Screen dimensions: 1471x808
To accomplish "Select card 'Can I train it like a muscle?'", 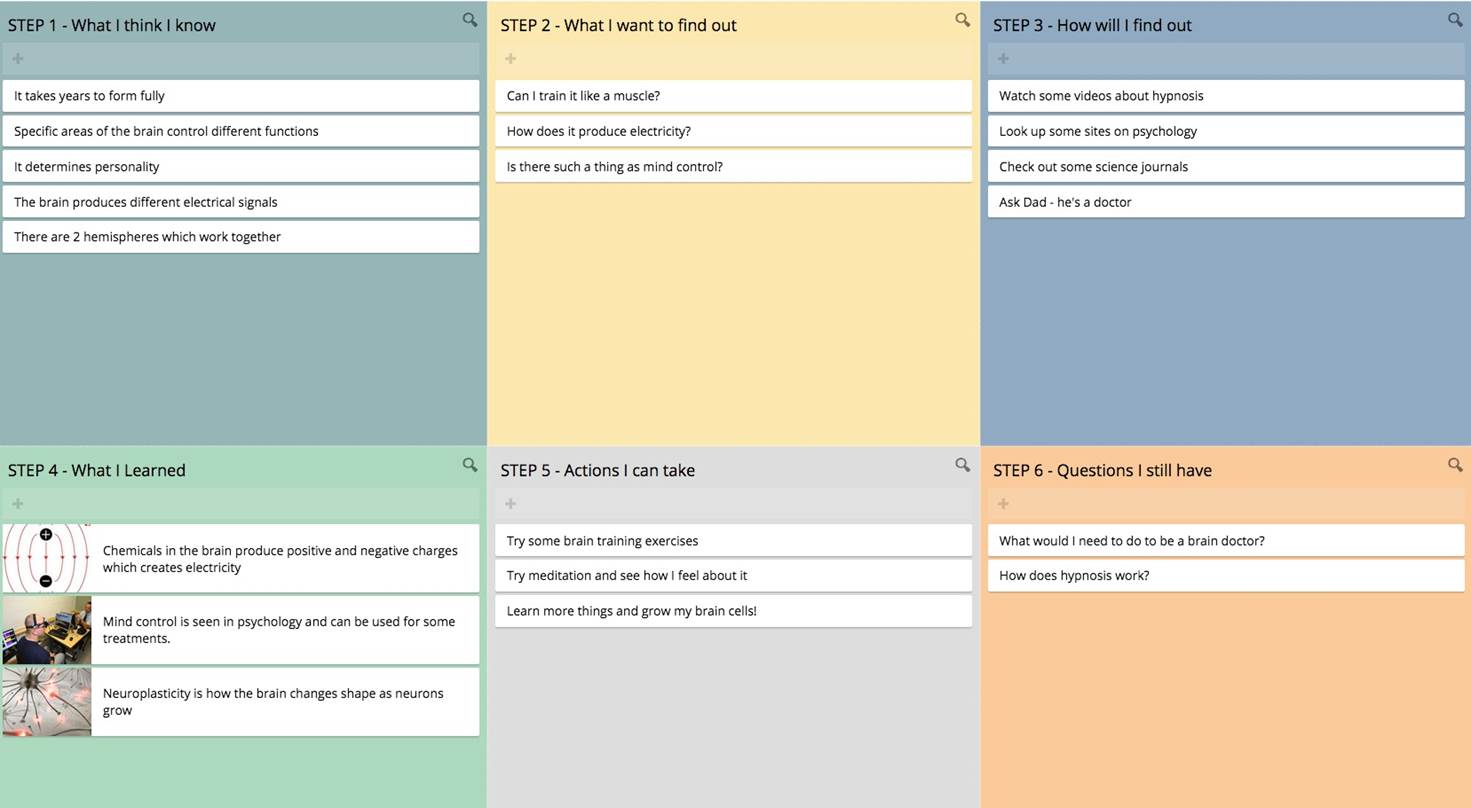I will pyautogui.click(x=733, y=96).
